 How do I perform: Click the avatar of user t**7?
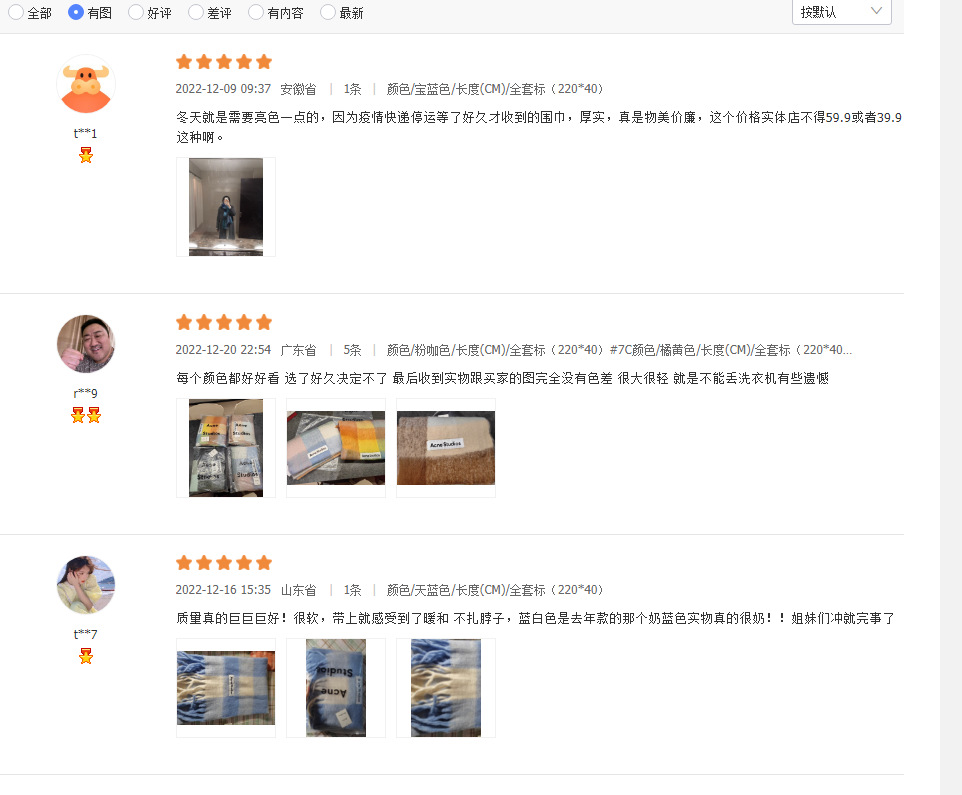pyautogui.click(x=86, y=585)
